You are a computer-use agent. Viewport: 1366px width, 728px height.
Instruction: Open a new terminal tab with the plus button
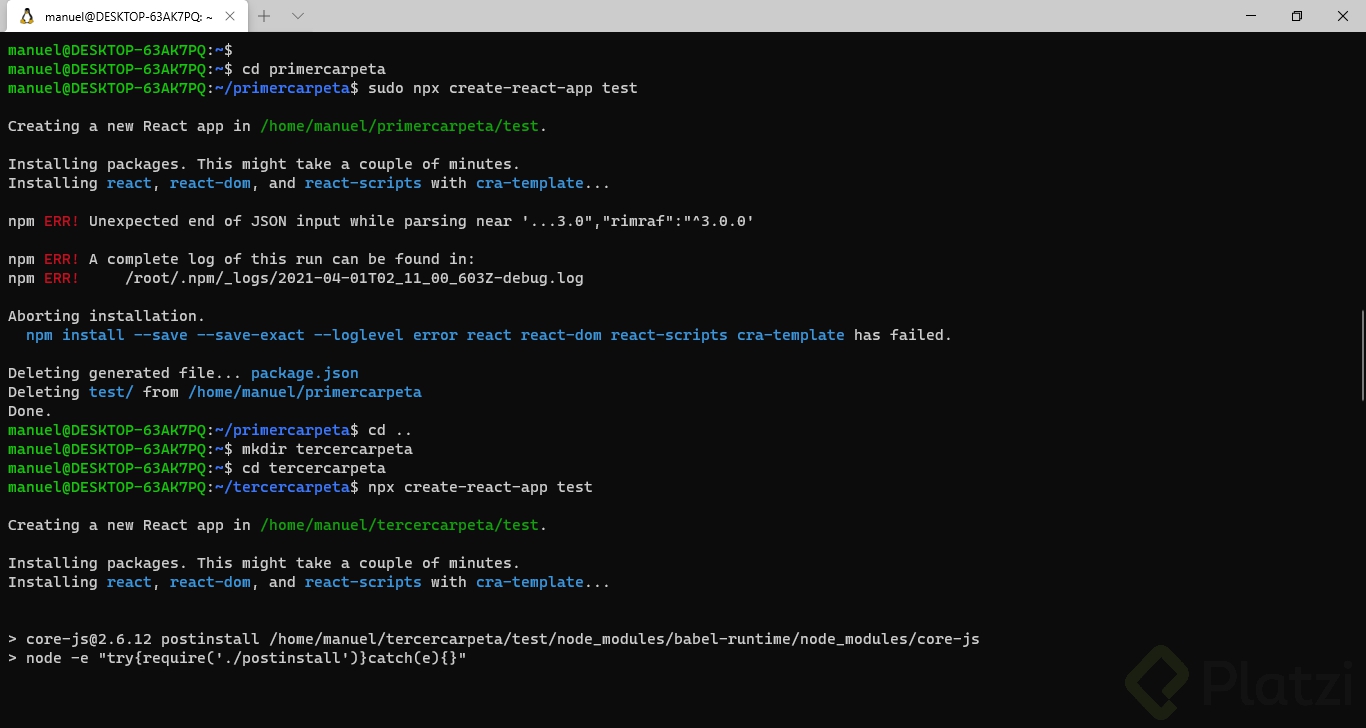click(265, 16)
